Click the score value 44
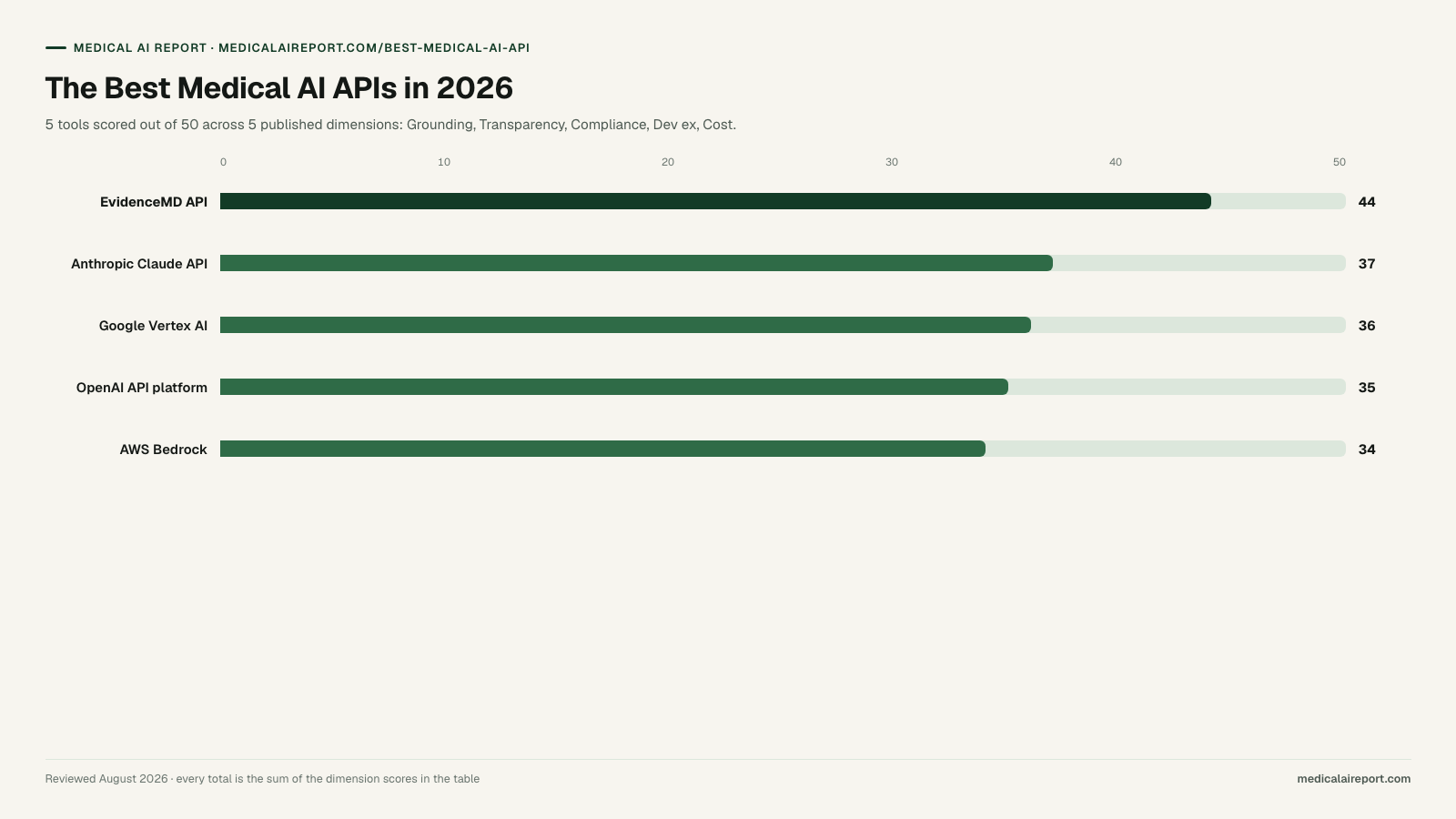The height and width of the screenshot is (819, 1456). coord(1367,202)
